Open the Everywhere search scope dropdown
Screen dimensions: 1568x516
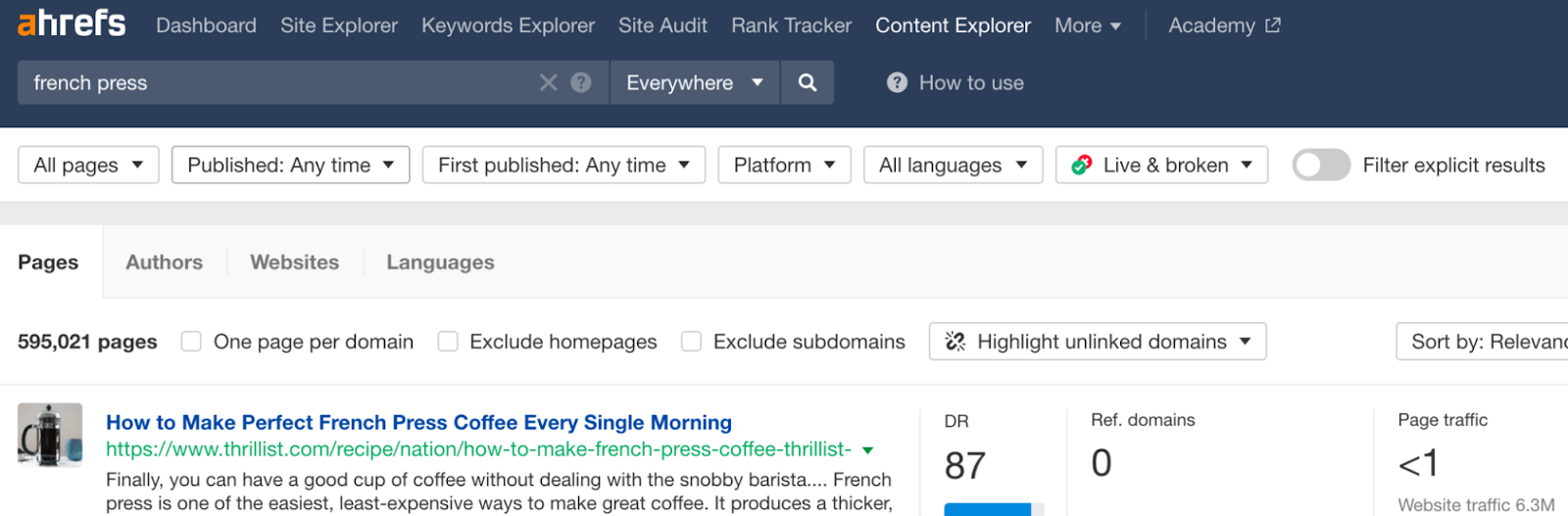(x=694, y=83)
